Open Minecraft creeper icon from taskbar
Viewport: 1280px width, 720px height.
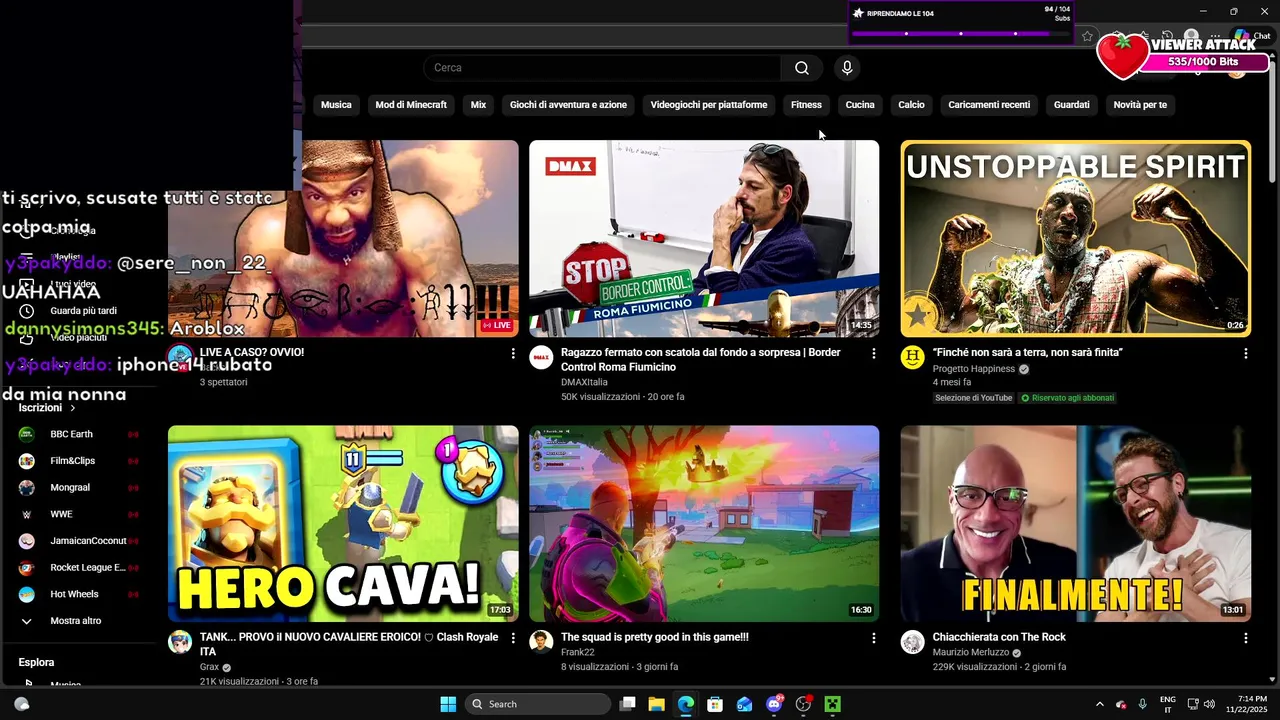click(832, 704)
